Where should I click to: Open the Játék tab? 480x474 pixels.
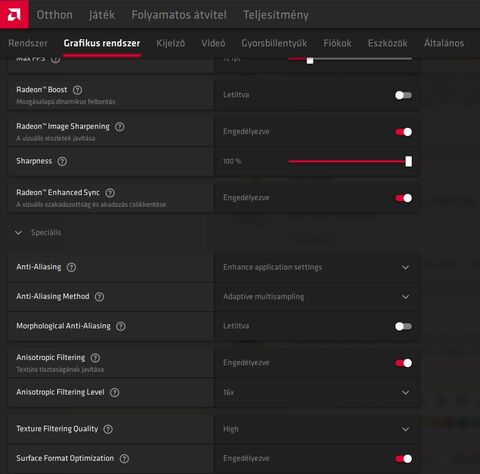(x=102, y=15)
